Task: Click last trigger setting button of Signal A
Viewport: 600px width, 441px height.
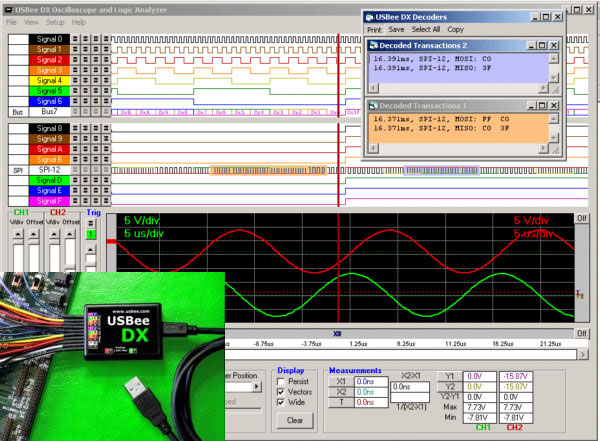Action: 106,149
